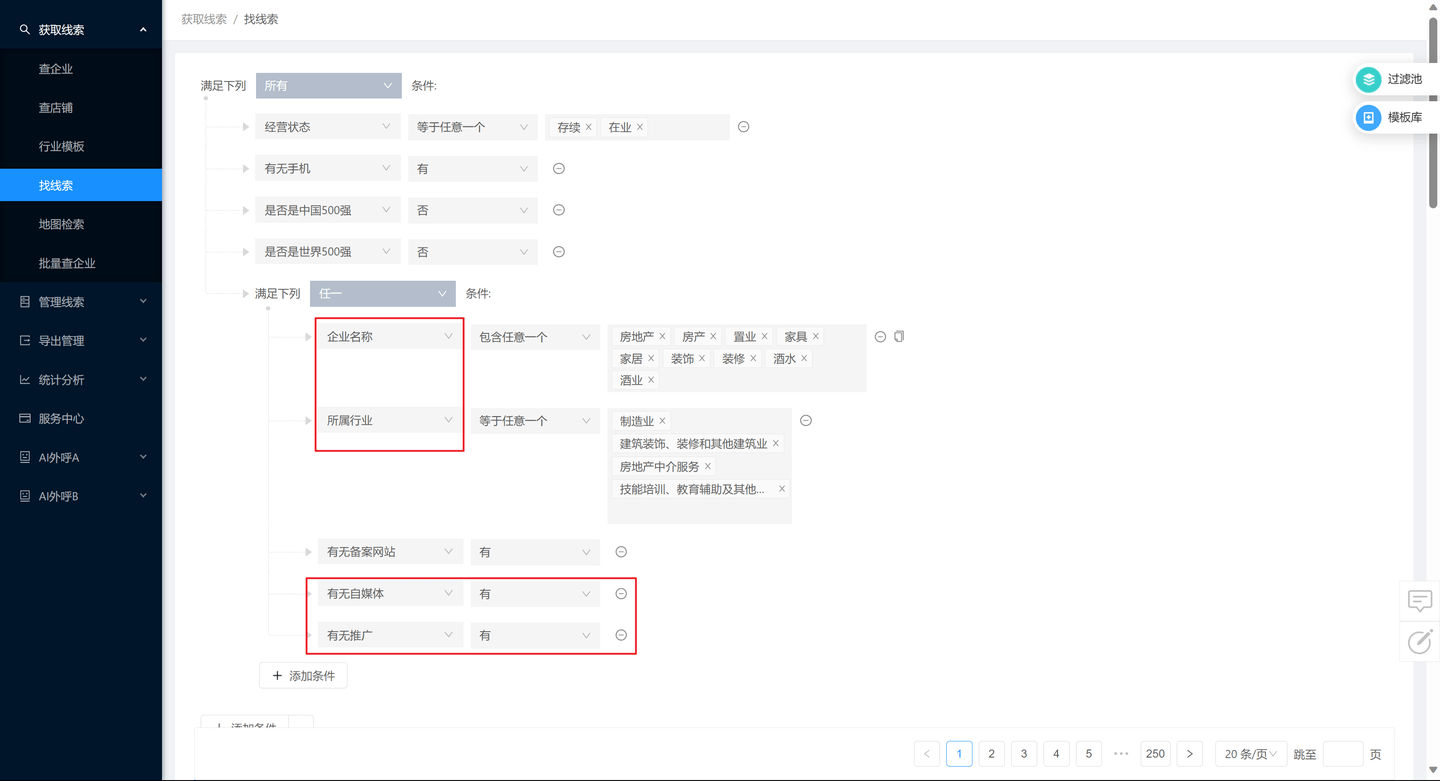Open the 20 条/页 page size dropdown
1440x781 pixels.
click(1250, 754)
